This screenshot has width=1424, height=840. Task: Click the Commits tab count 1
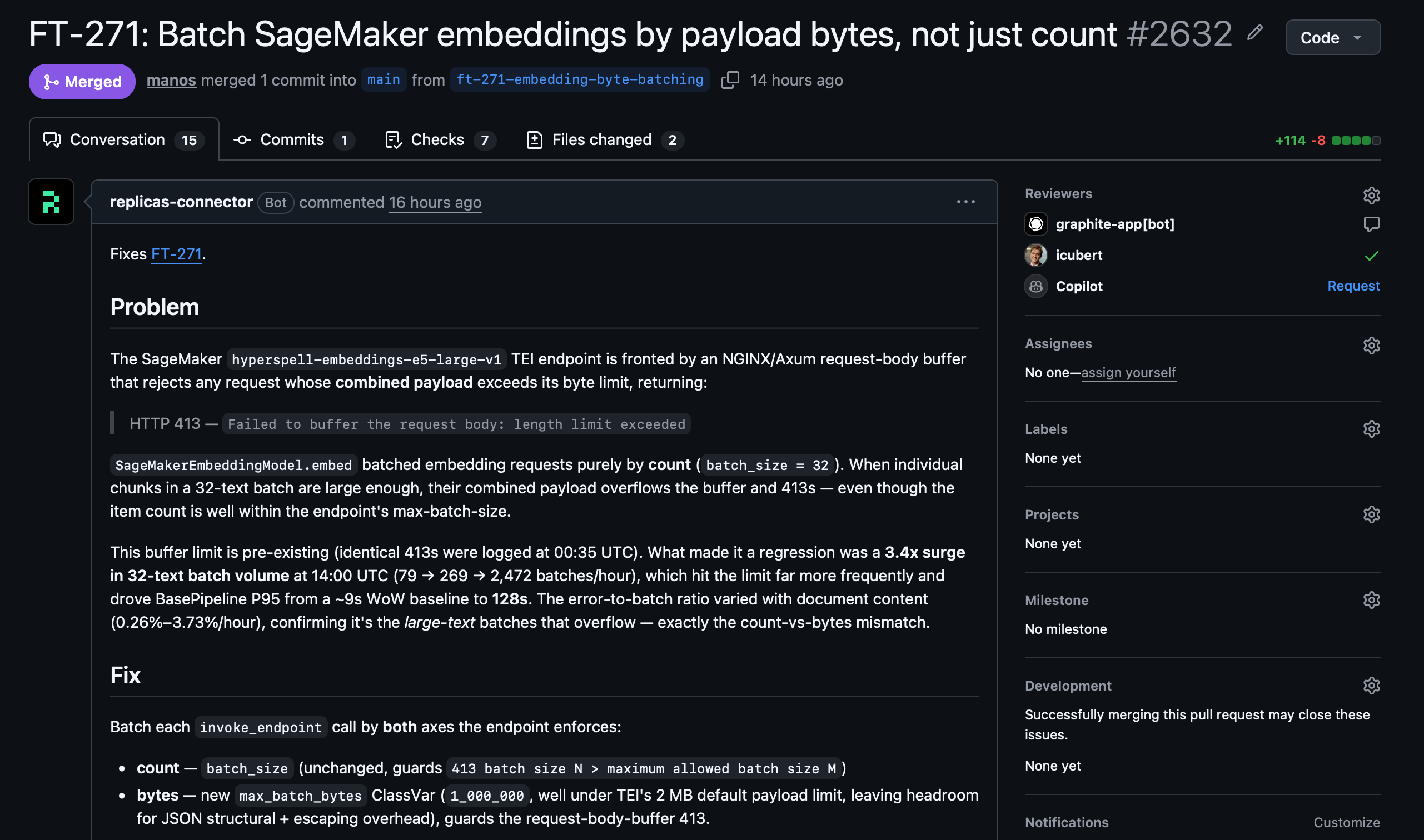[343, 141]
